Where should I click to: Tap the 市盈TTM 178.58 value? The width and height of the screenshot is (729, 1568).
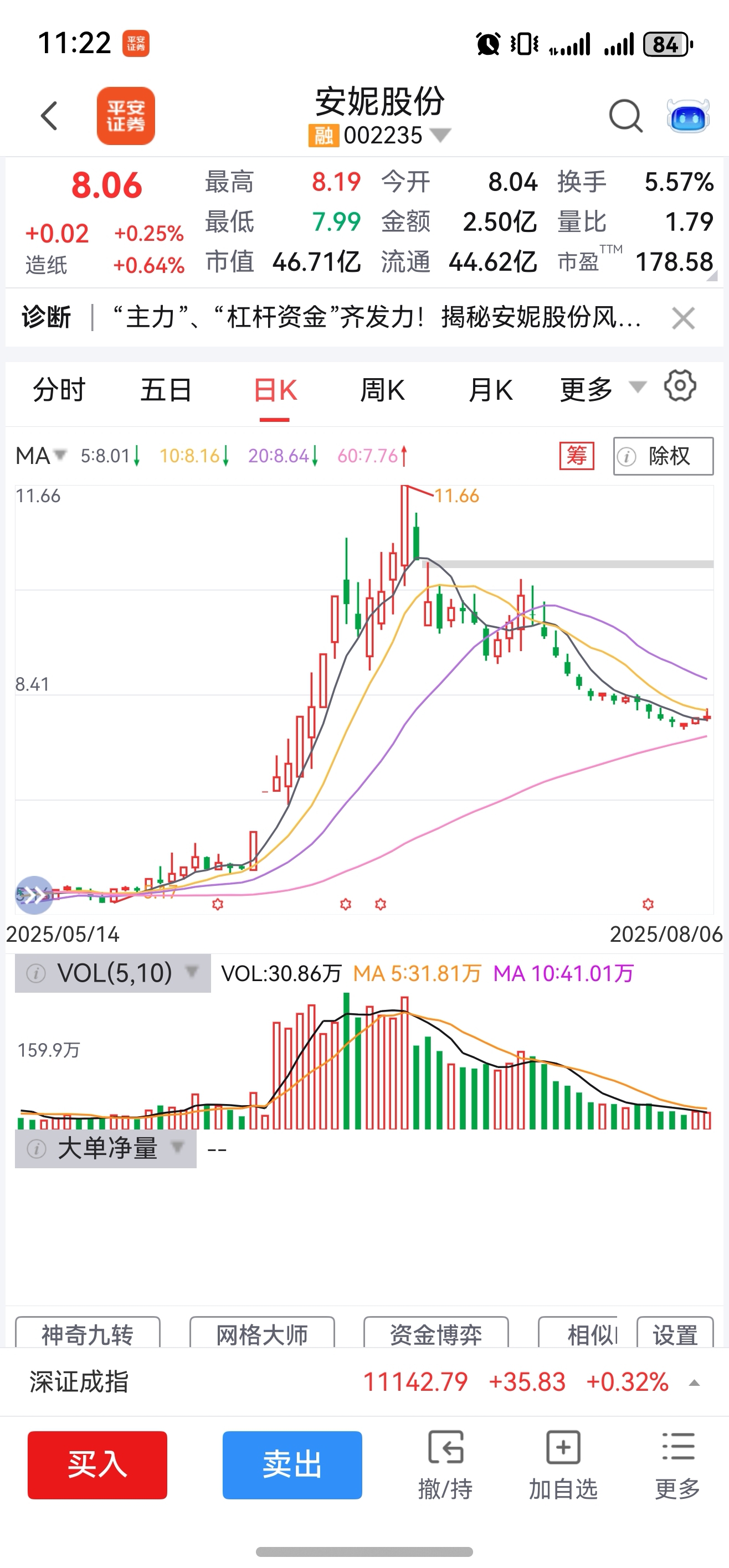pyautogui.click(x=674, y=262)
